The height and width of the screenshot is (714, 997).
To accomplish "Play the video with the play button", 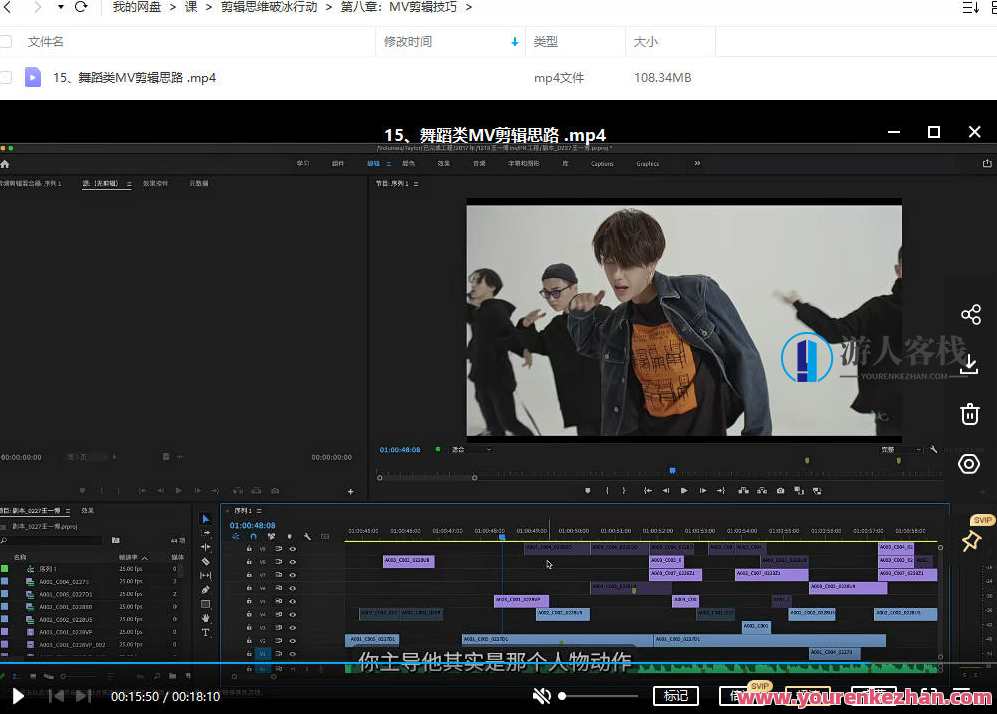I will click(x=18, y=696).
